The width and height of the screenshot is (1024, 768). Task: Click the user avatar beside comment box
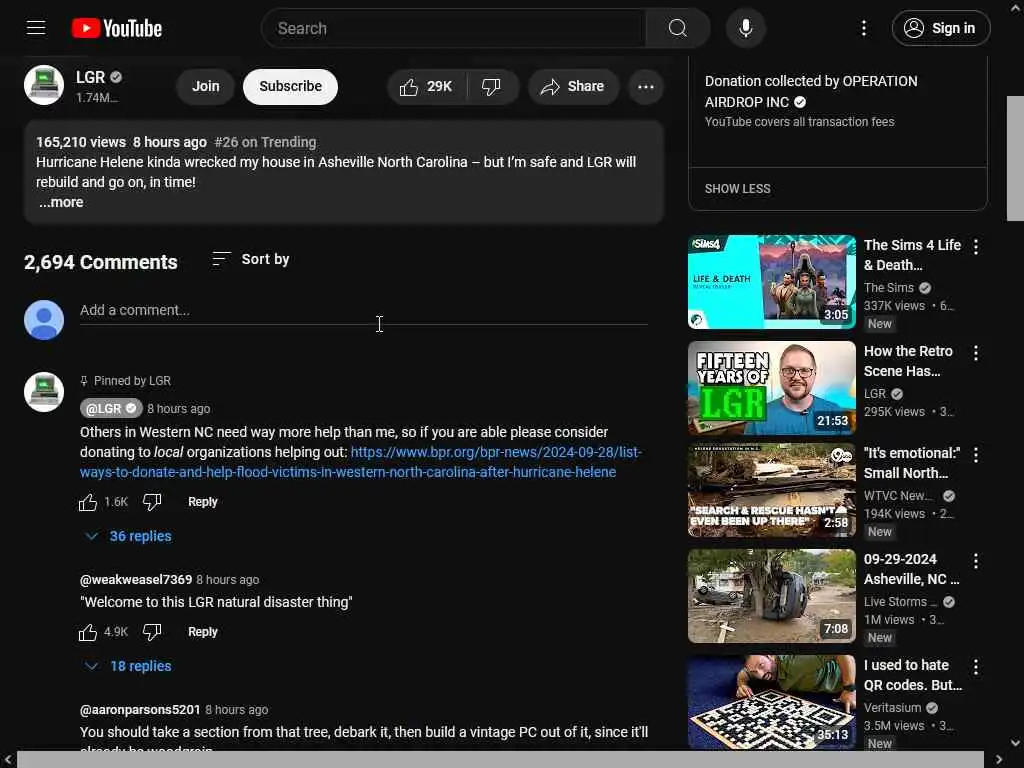44,320
